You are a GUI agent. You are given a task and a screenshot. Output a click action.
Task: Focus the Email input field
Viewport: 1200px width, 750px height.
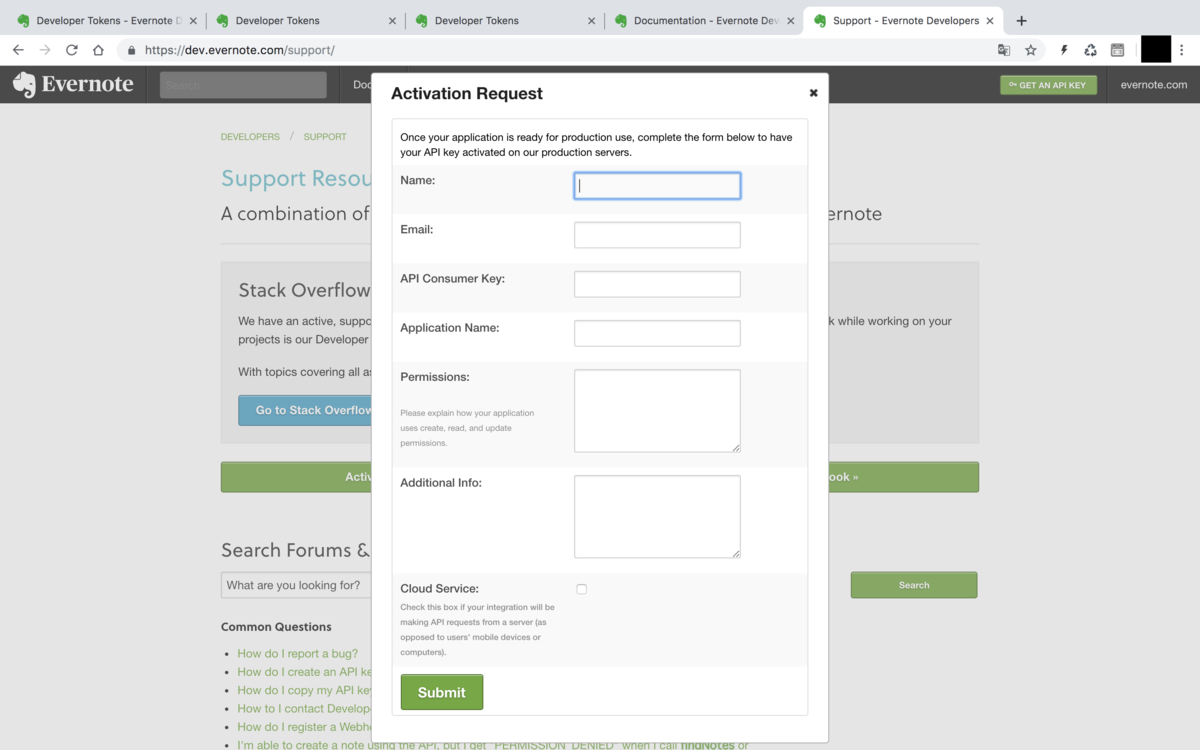(657, 235)
